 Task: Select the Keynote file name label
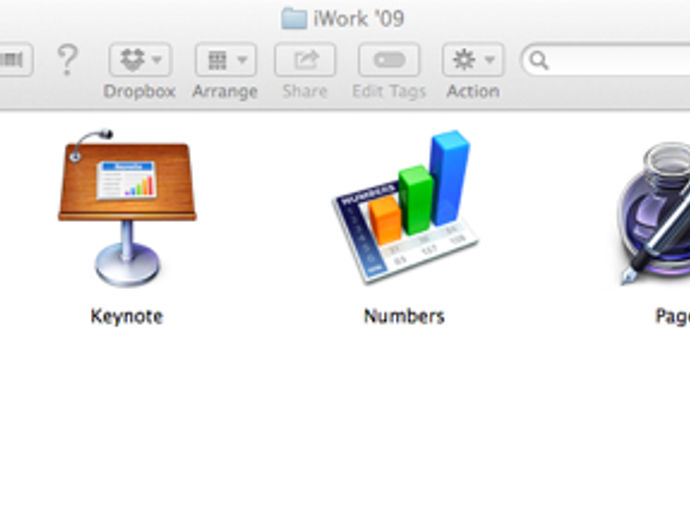tap(127, 316)
